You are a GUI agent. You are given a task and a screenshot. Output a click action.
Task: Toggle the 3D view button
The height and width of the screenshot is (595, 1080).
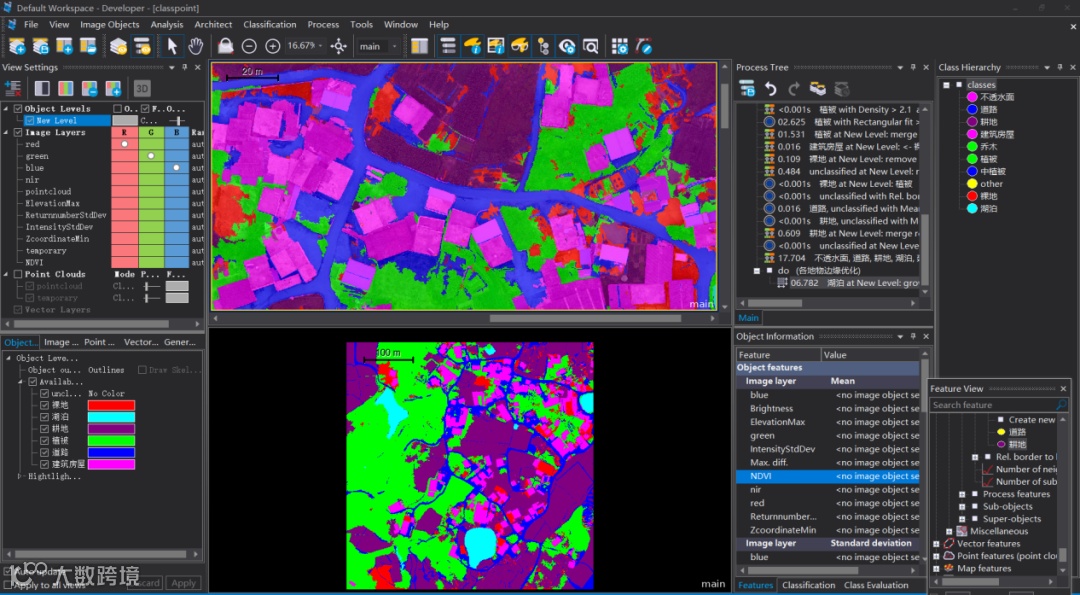pyautogui.click(x=142, y=88)
